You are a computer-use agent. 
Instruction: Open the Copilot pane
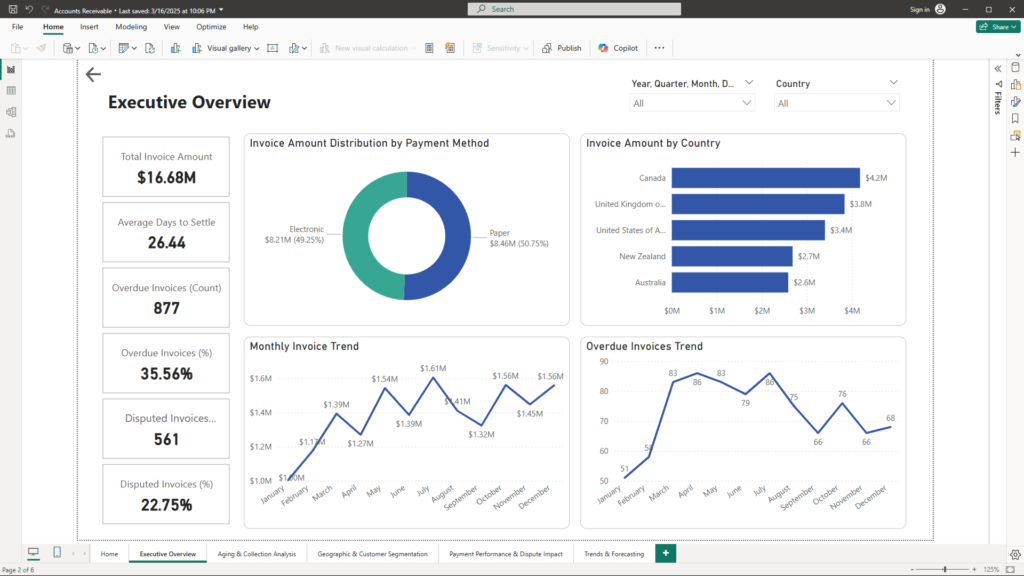click(618, 48)
